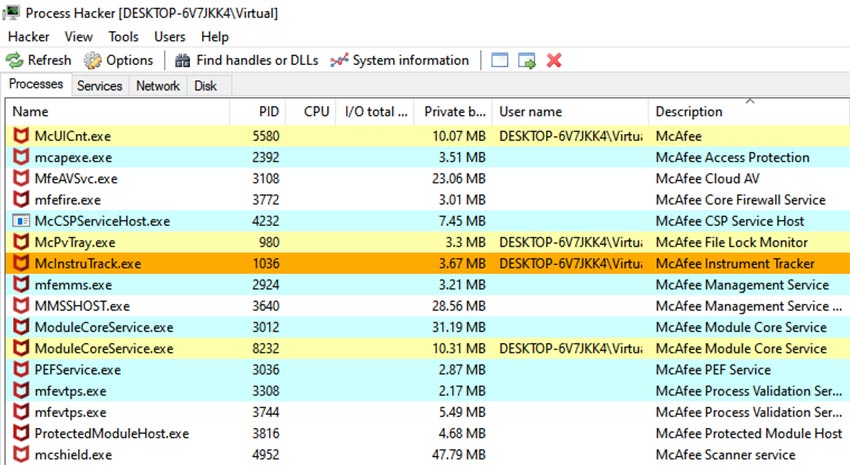Sort by the I/O total column header
This screenshot has height=465, width=850.
point(375,112)
